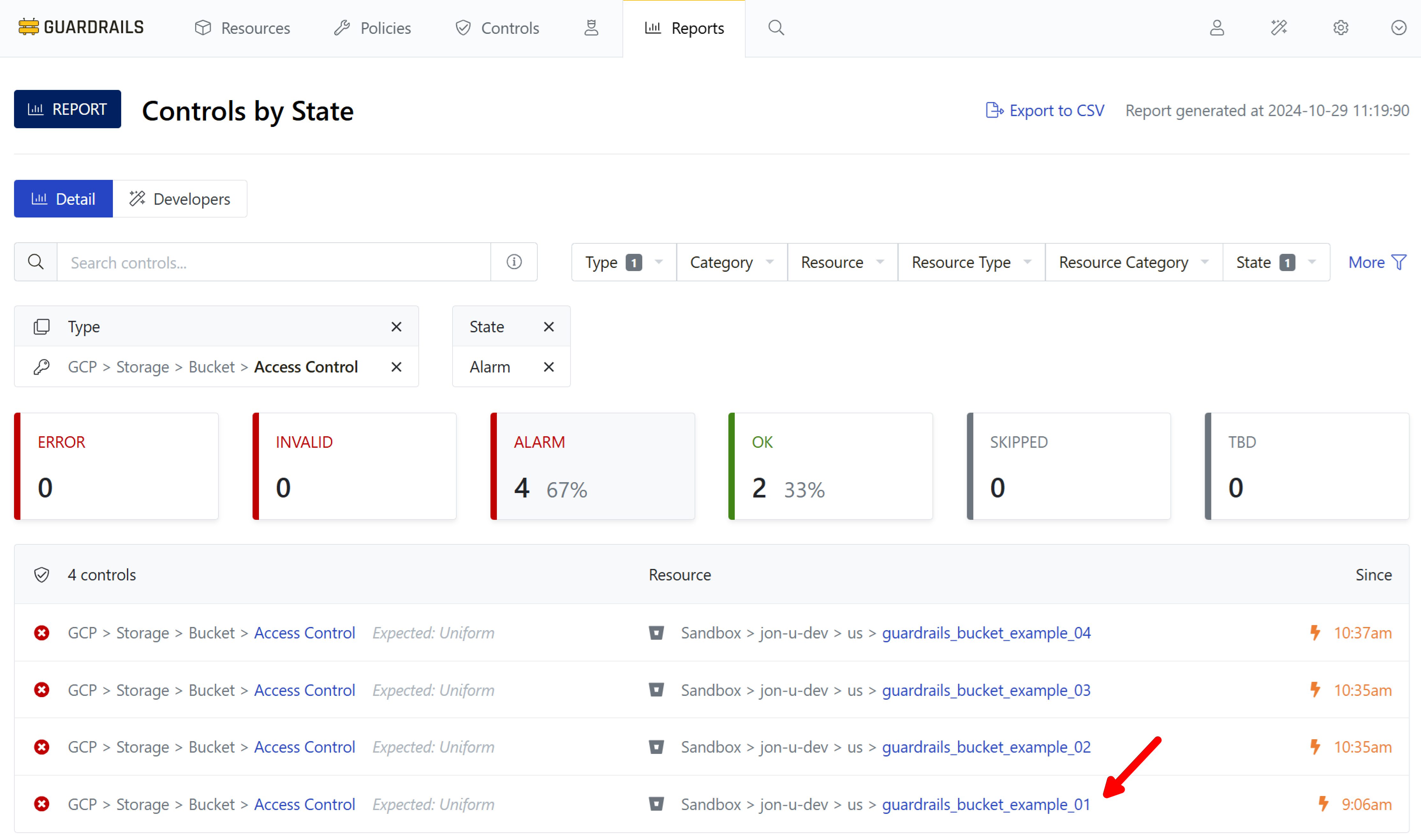This screenshot has height=840, width=1421.
Task: Remove the Access Control type filter value
Action: 396,367
